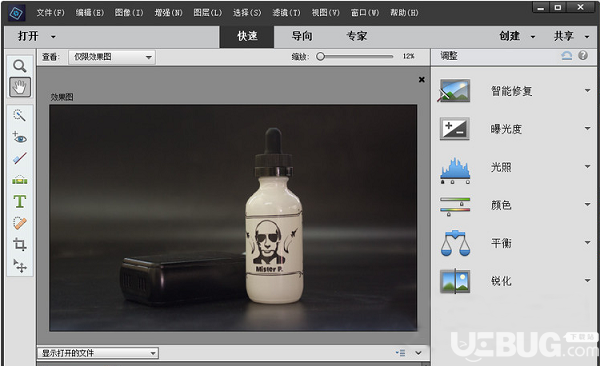
Task: Open the 文件(F) menu
Action: point(51,13)
